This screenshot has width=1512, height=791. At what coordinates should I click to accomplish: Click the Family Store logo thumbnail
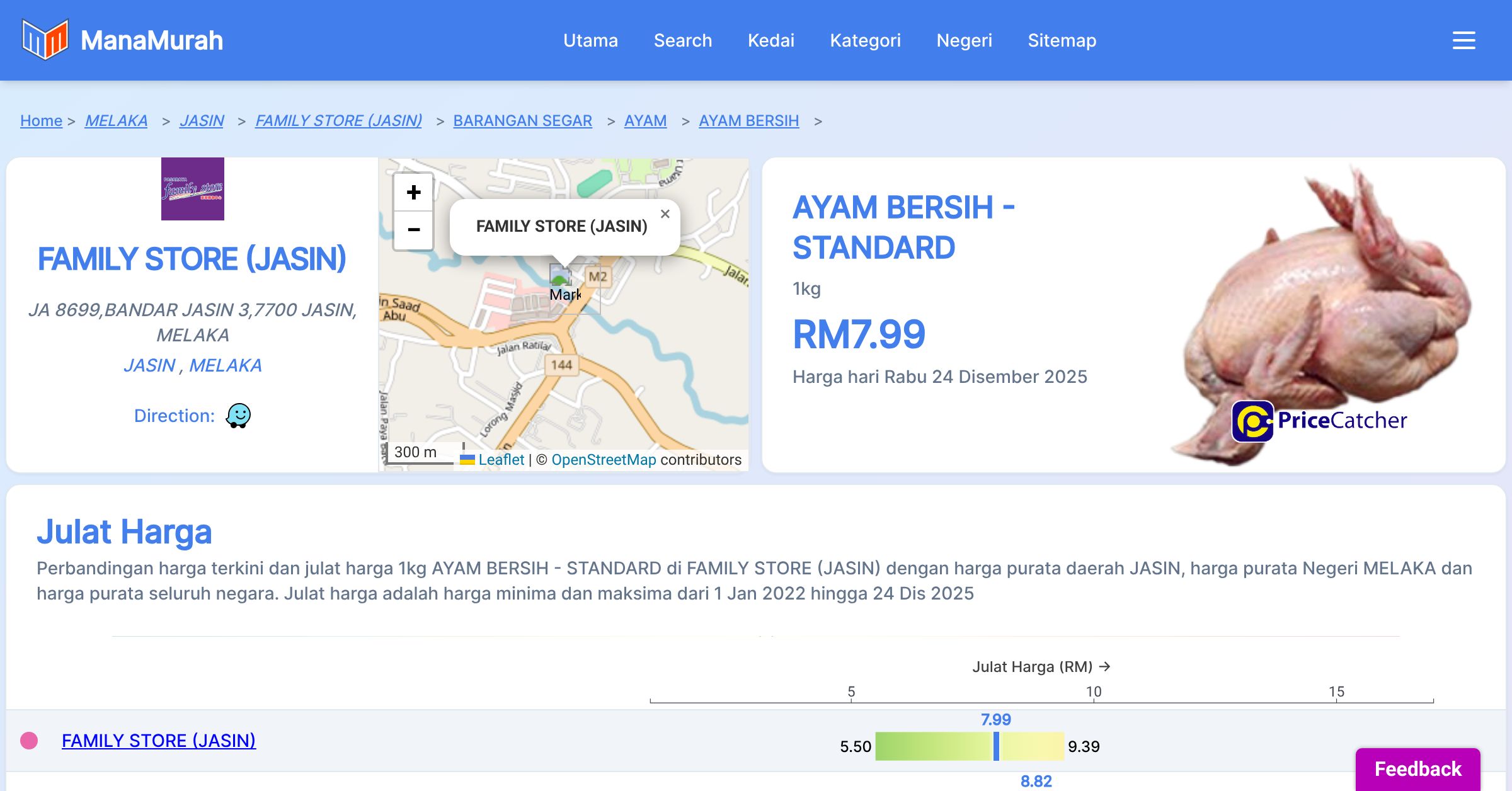point(192,189)
